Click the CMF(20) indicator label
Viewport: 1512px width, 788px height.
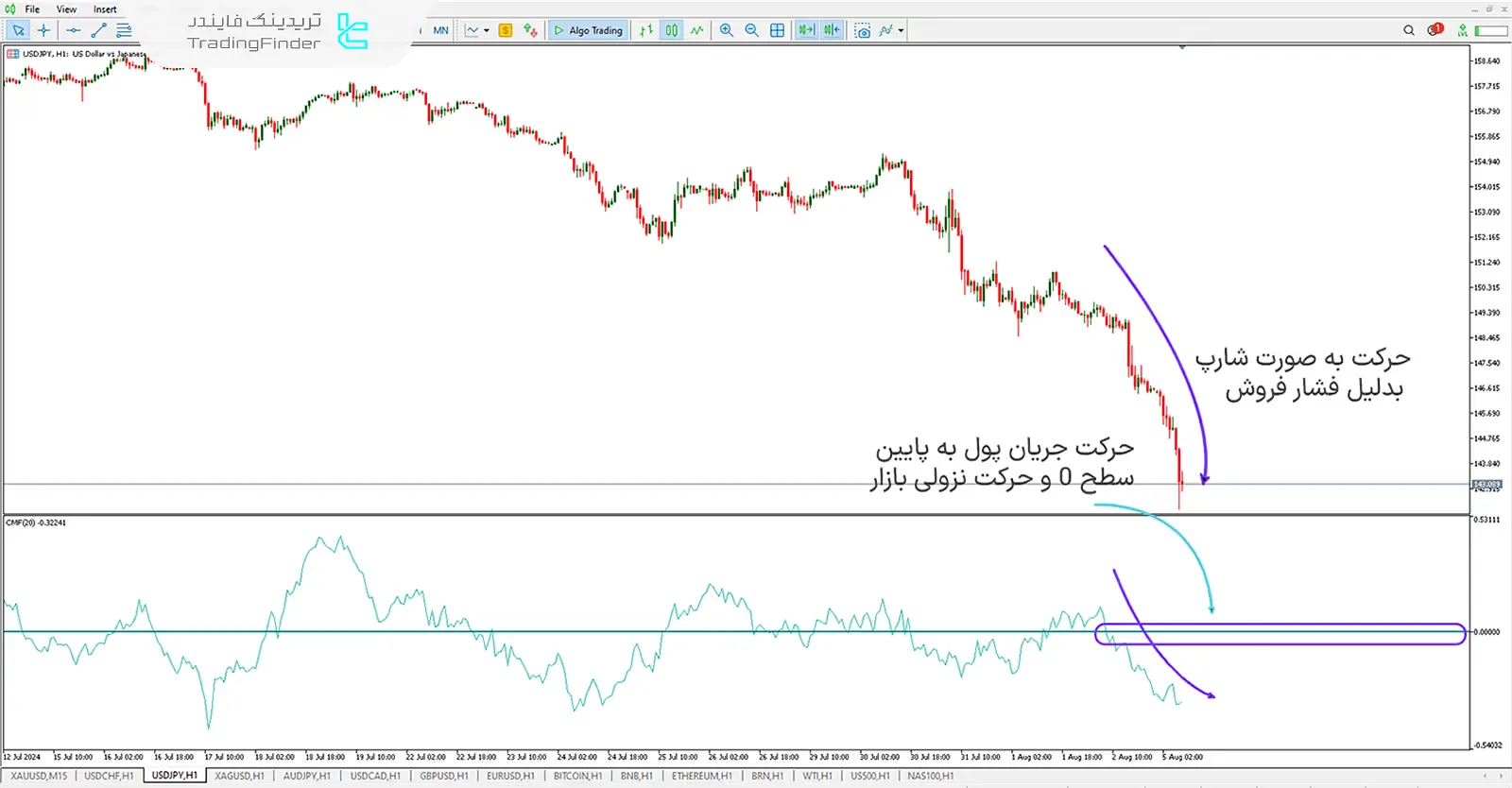click(36, 522)
